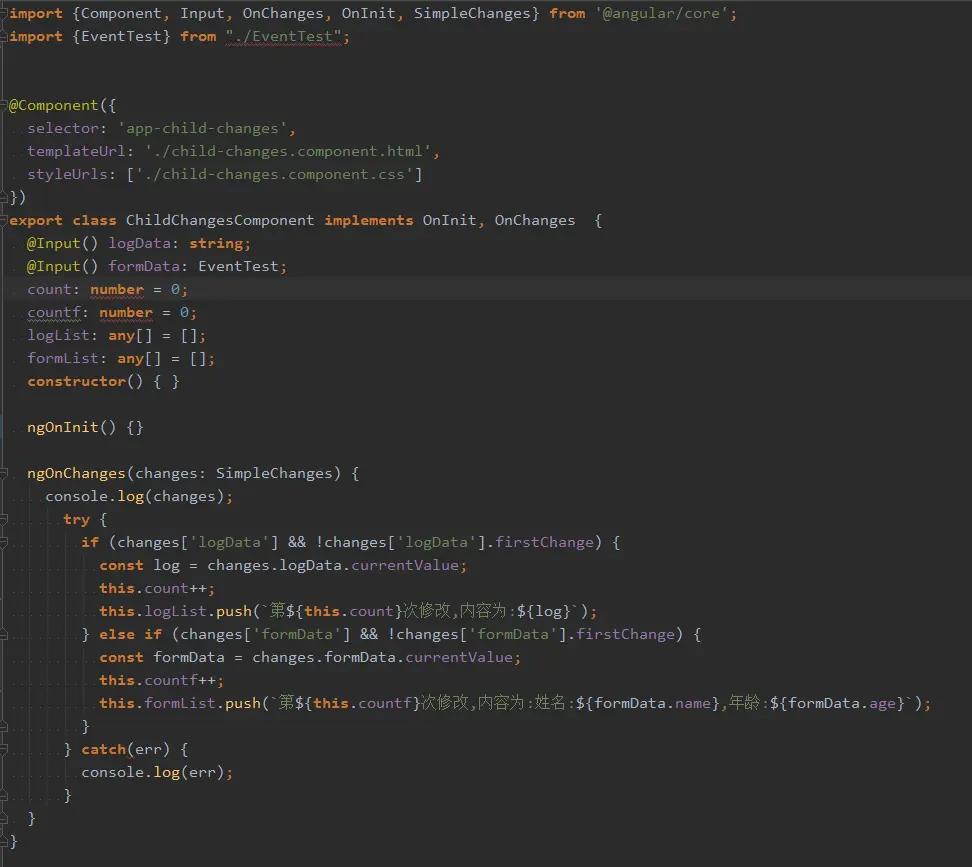Click the @Component decorator name

click(x=54, y=105)
